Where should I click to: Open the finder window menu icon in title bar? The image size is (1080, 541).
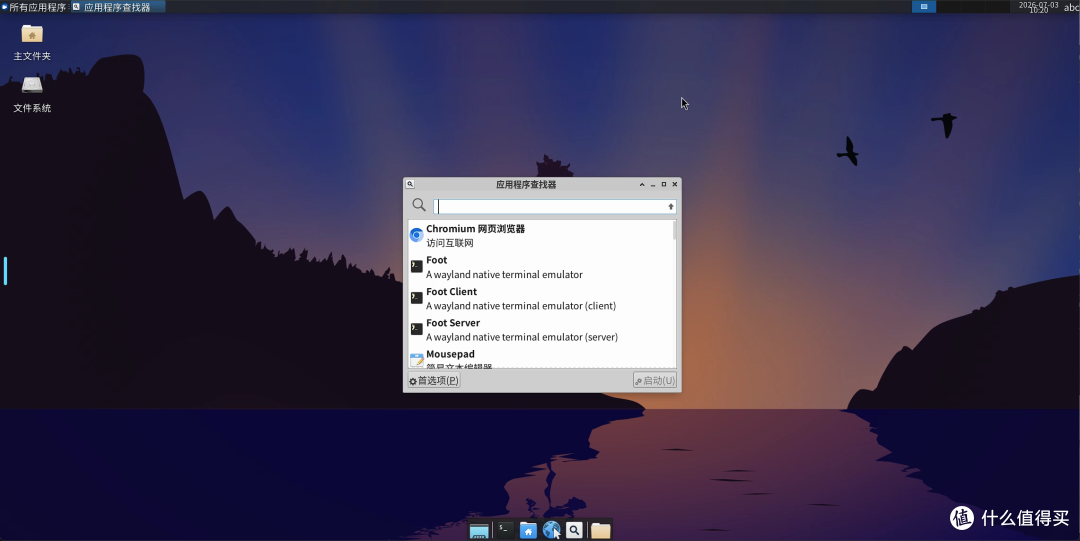tap(410, 185)
